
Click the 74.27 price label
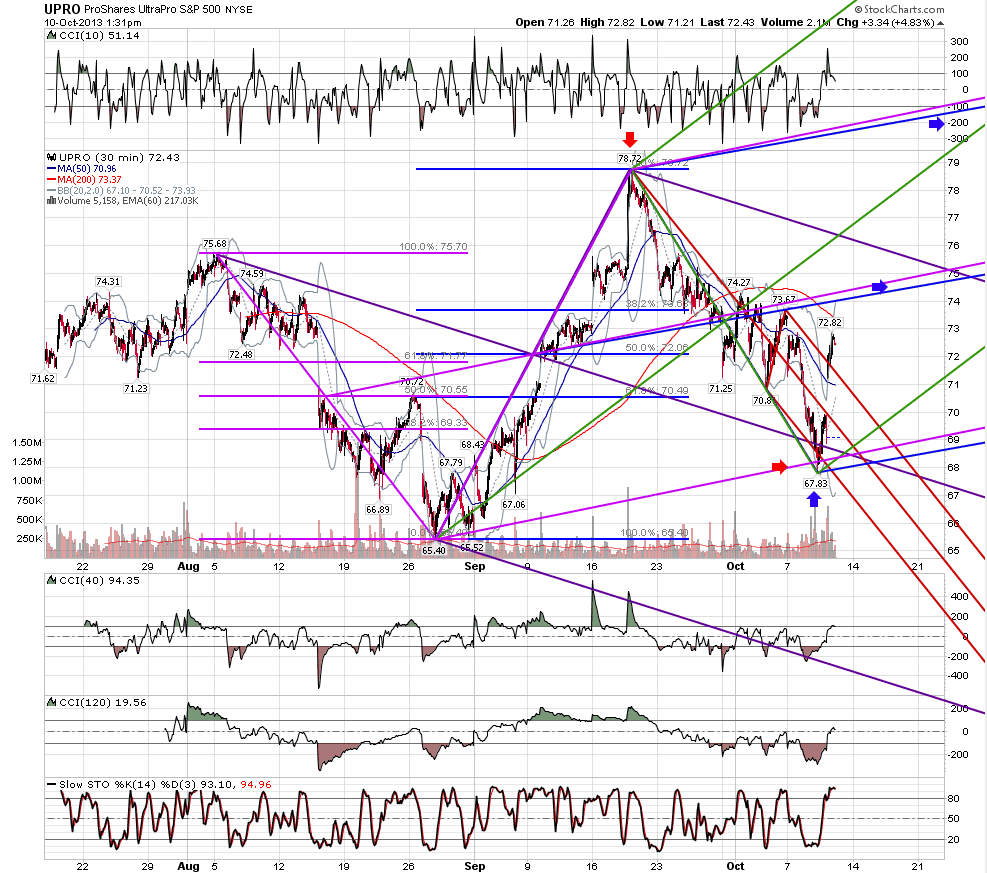[x=738, y=283]
